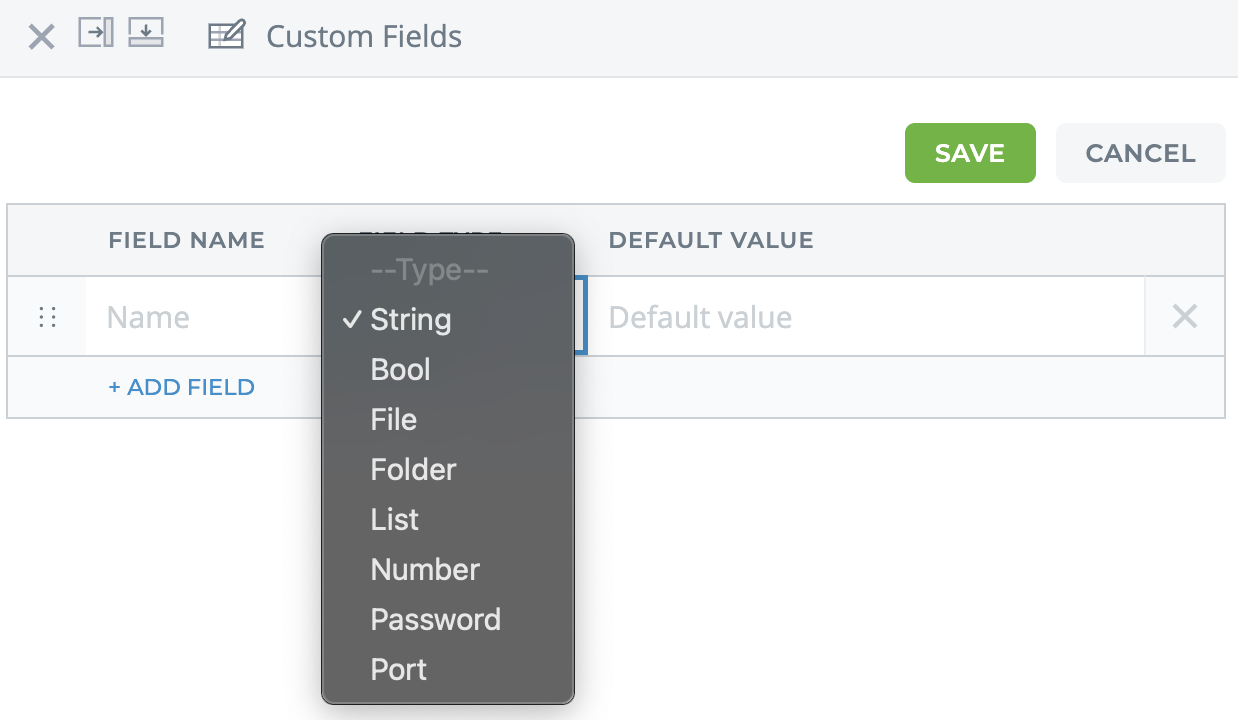Click the dock-to-right panel icon
Image resolution: width=1238 pixels, height=720 pixels.
click(x=95, y=32)
